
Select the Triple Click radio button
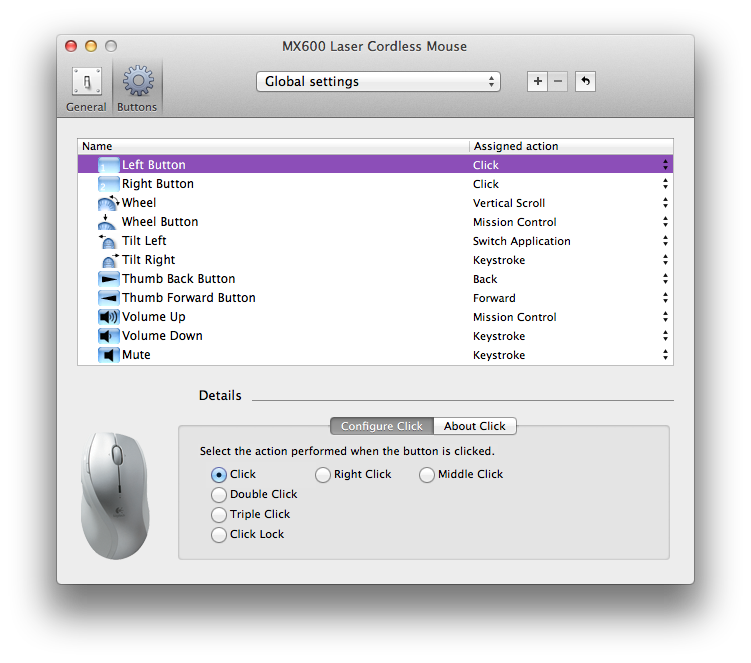click(219, 515)
